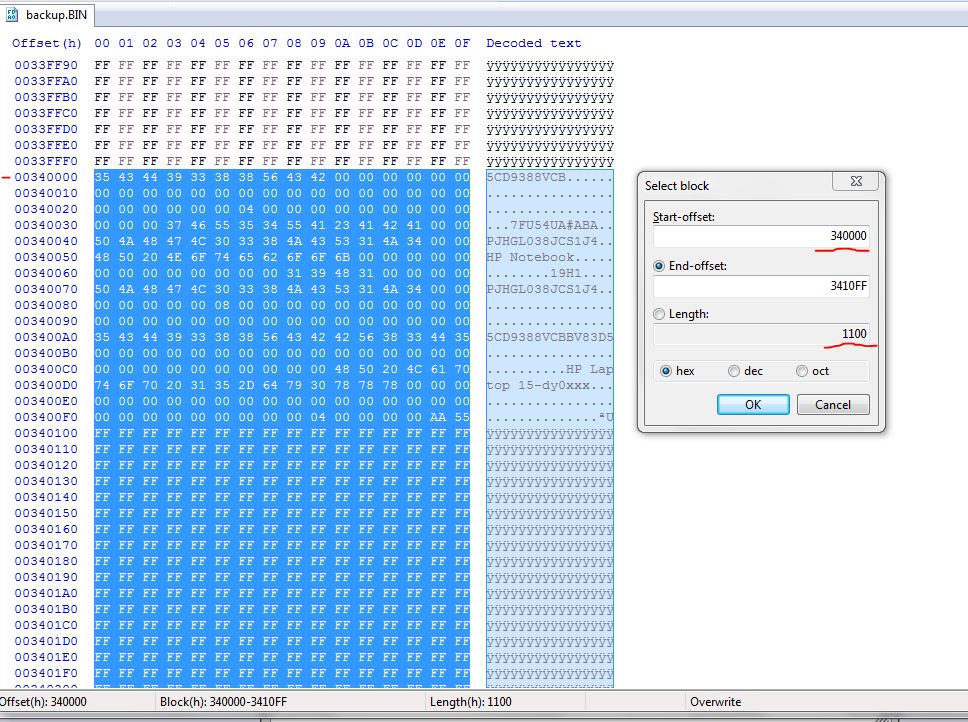Select offset row 0033FFF0

tap(46, 161)
